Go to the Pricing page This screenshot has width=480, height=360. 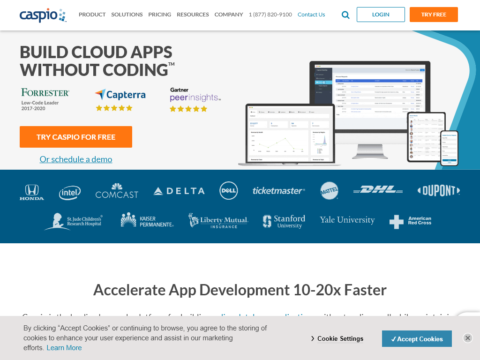(160, 15)
